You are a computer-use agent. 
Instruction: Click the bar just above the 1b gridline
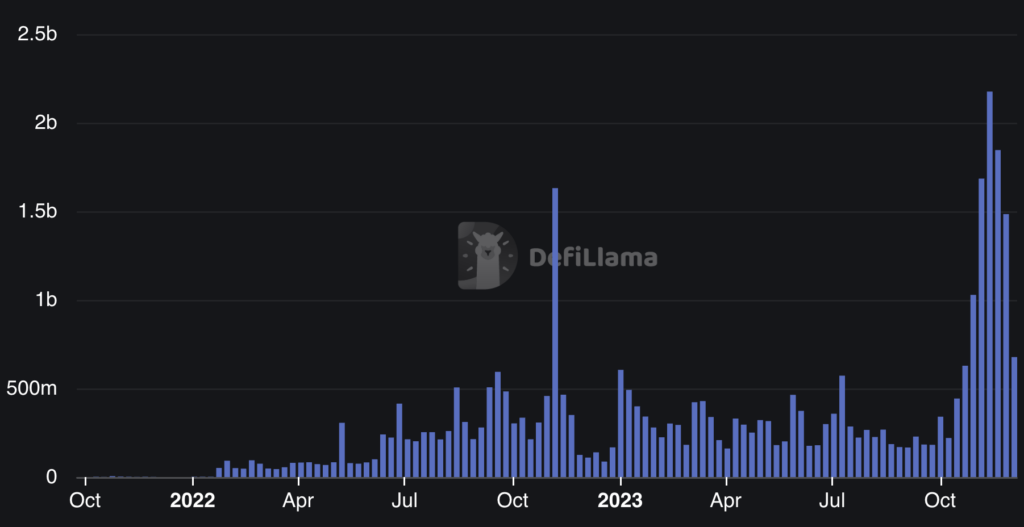pyautogui.click(x=973, y=386)
